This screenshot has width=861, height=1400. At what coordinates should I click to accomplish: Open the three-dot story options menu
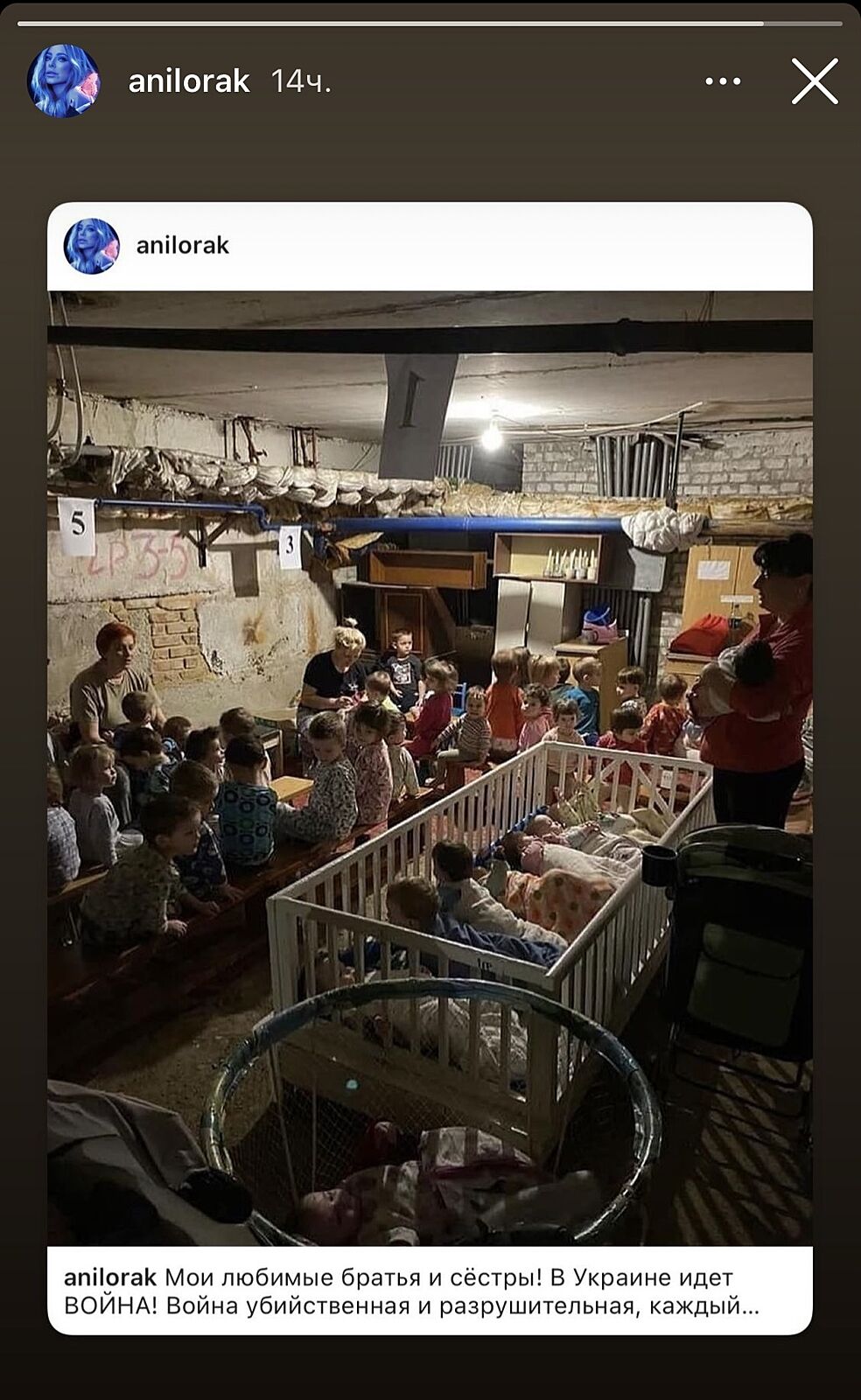tap(723, 81)
